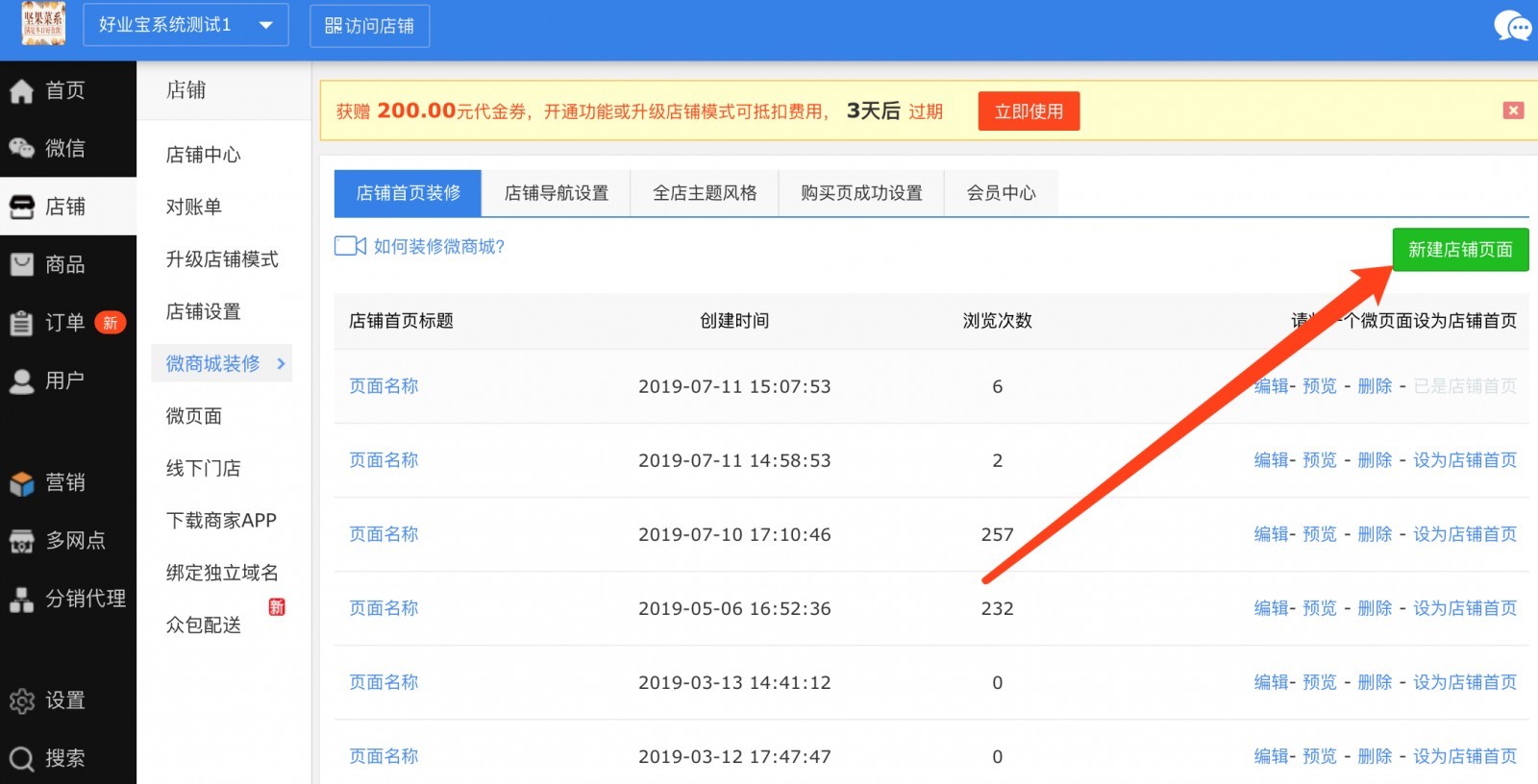This screenshot has width=1538, height=784.
Task: Click the view count 257 cell
Action: pos(997,534)
